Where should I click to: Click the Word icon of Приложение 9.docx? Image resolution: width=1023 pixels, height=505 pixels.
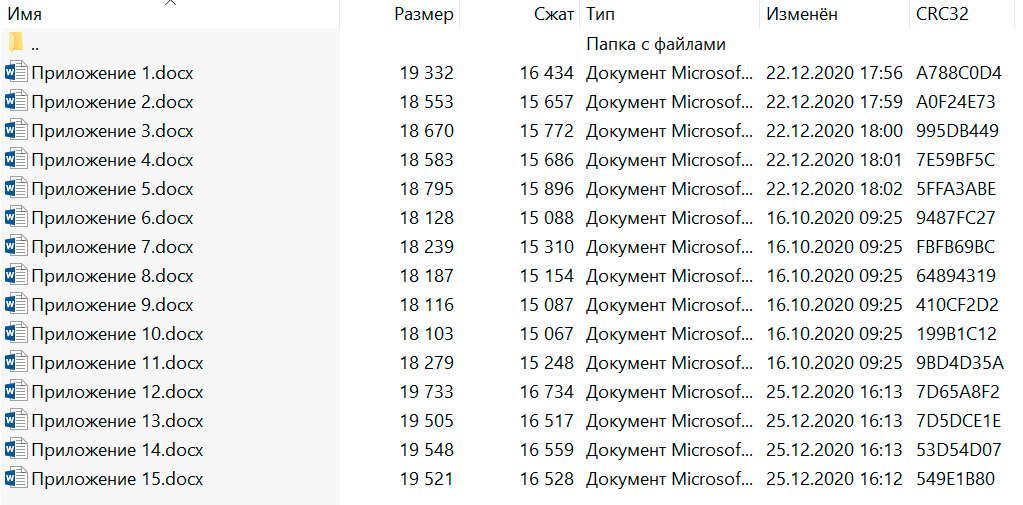(x=16, y=305)
